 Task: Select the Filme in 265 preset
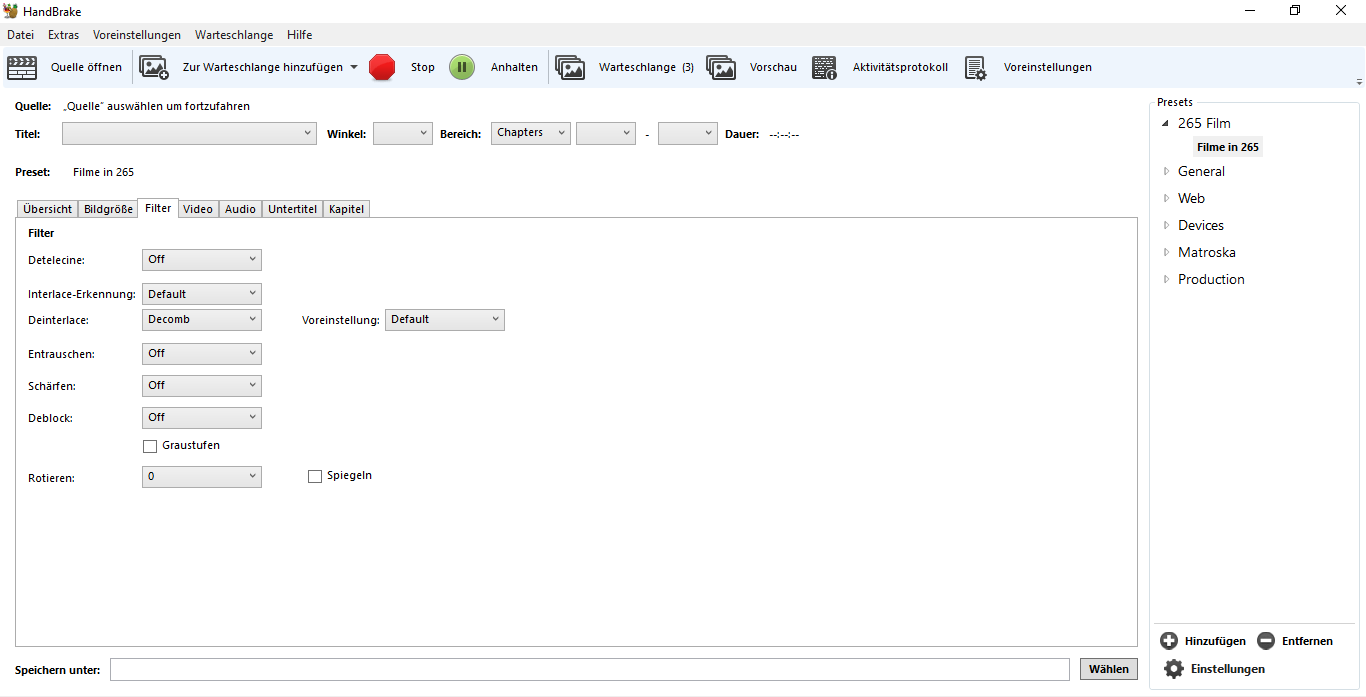1228,147
